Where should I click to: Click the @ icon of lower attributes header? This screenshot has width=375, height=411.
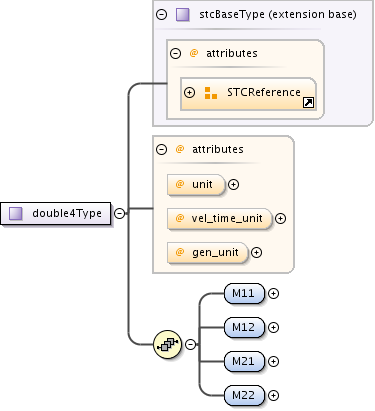tap(180, 149)
